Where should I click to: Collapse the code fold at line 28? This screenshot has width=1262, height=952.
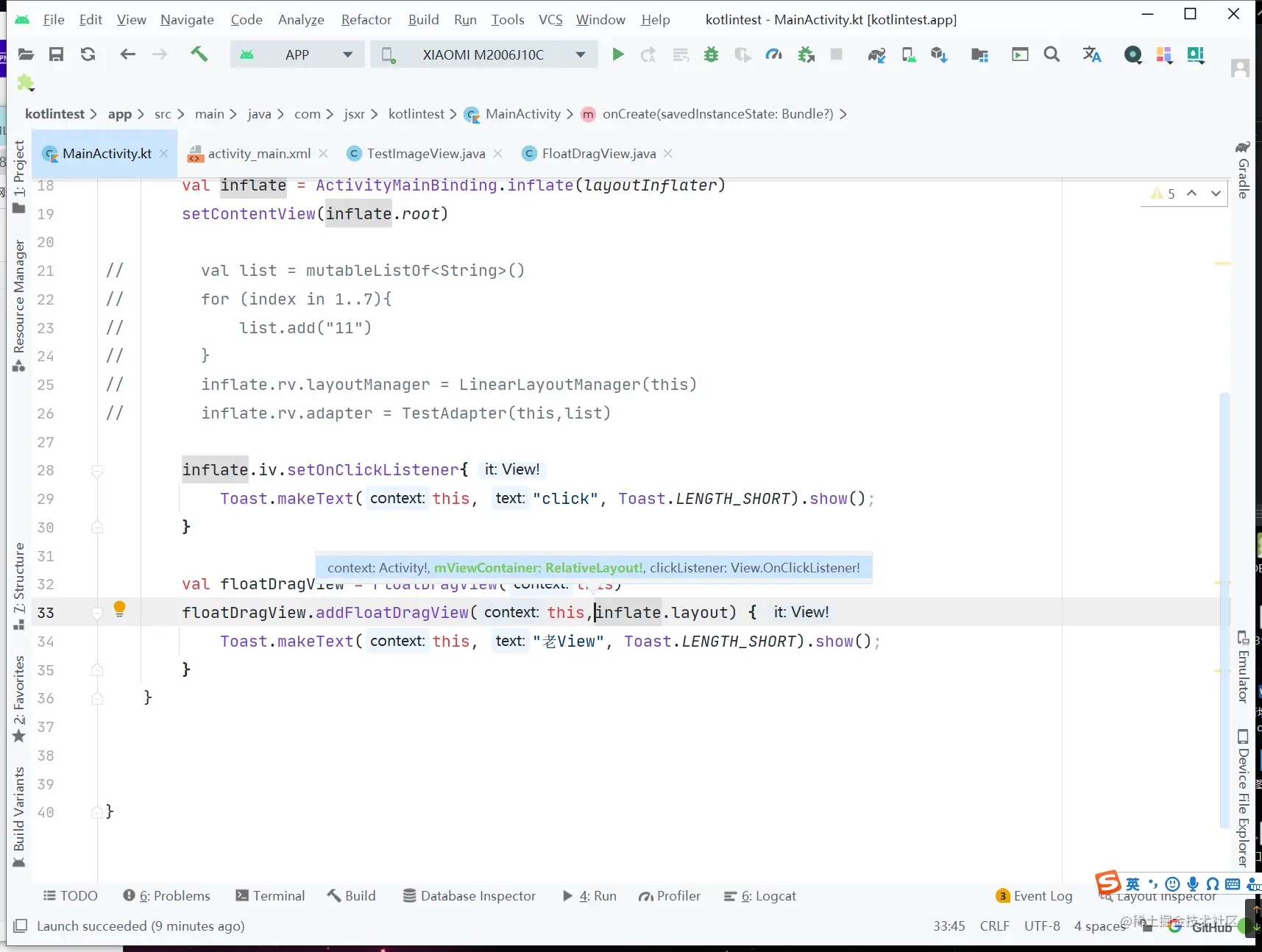(x=97, y=471)
